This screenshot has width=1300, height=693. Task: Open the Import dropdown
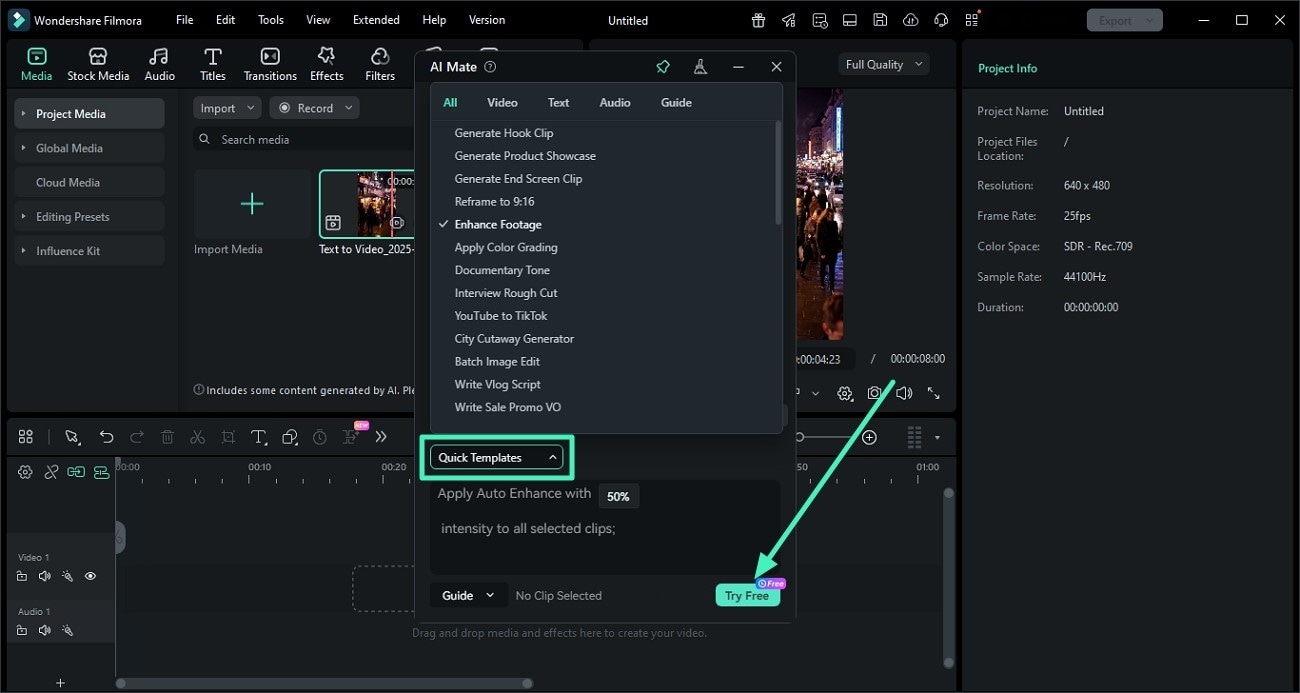(226, 108)
